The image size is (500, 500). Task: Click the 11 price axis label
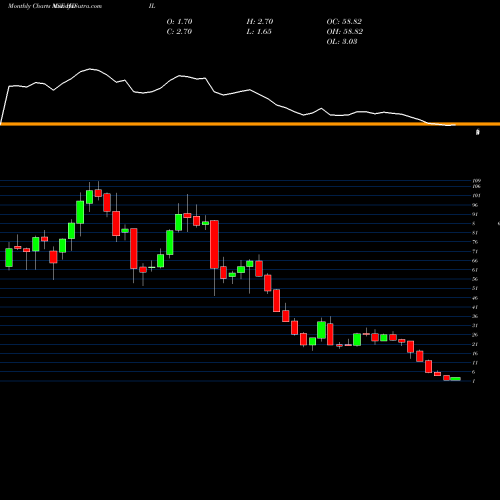pos(475,363)
